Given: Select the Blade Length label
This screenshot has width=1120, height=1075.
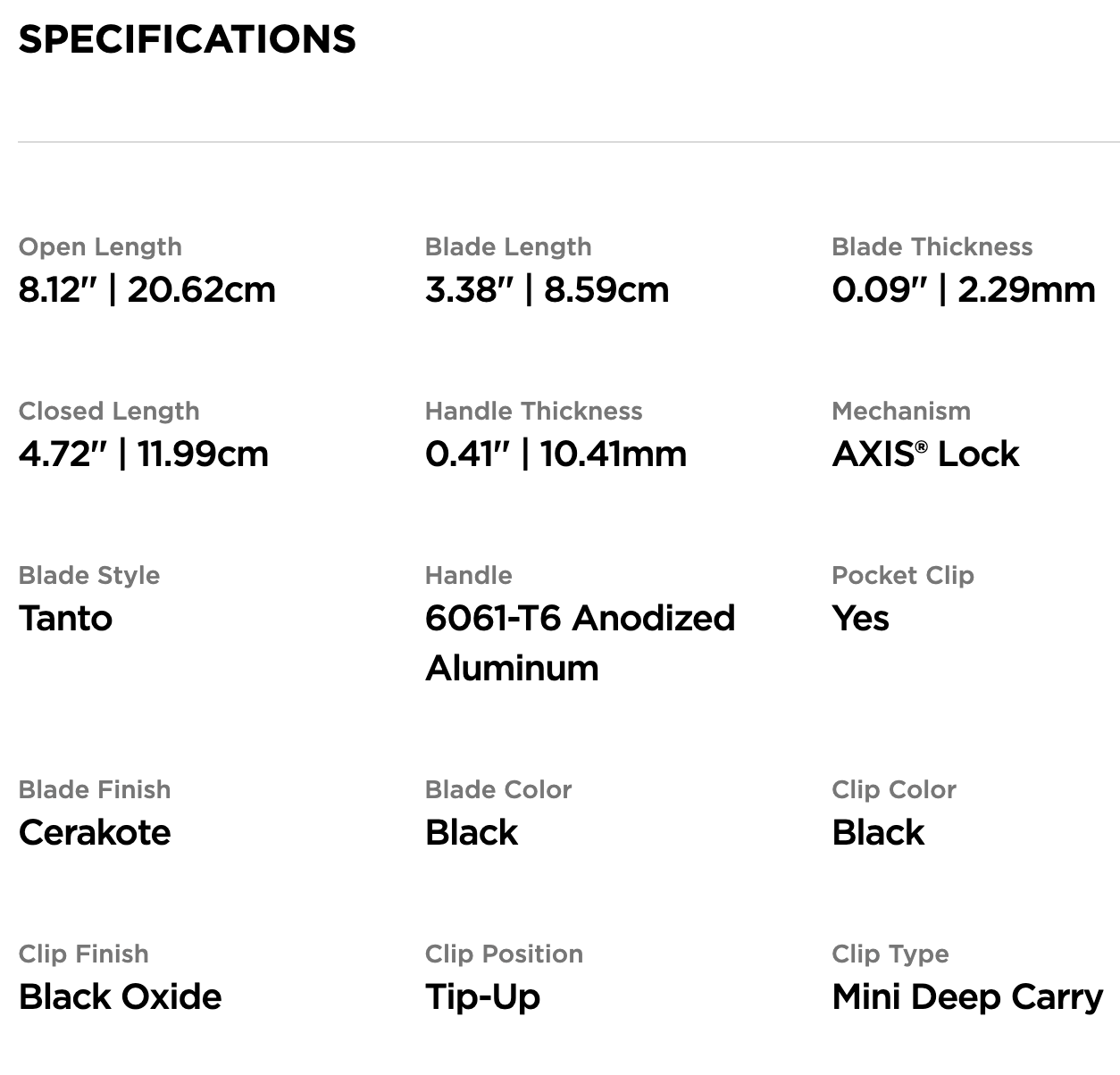Looking at the screenshot, I should pyautogui.click(x=508, y=246).
